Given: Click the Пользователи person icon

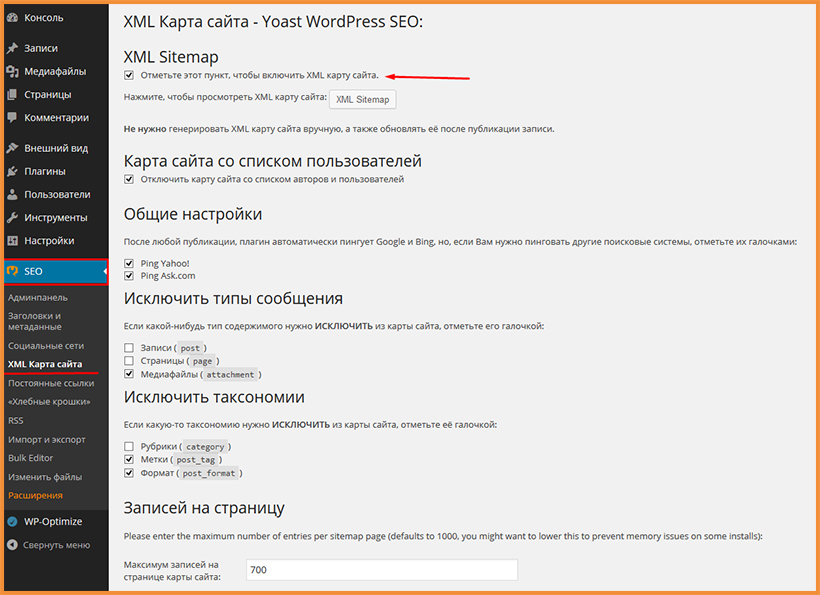Looking at the screenshot, I should click(x=13, y=194).
